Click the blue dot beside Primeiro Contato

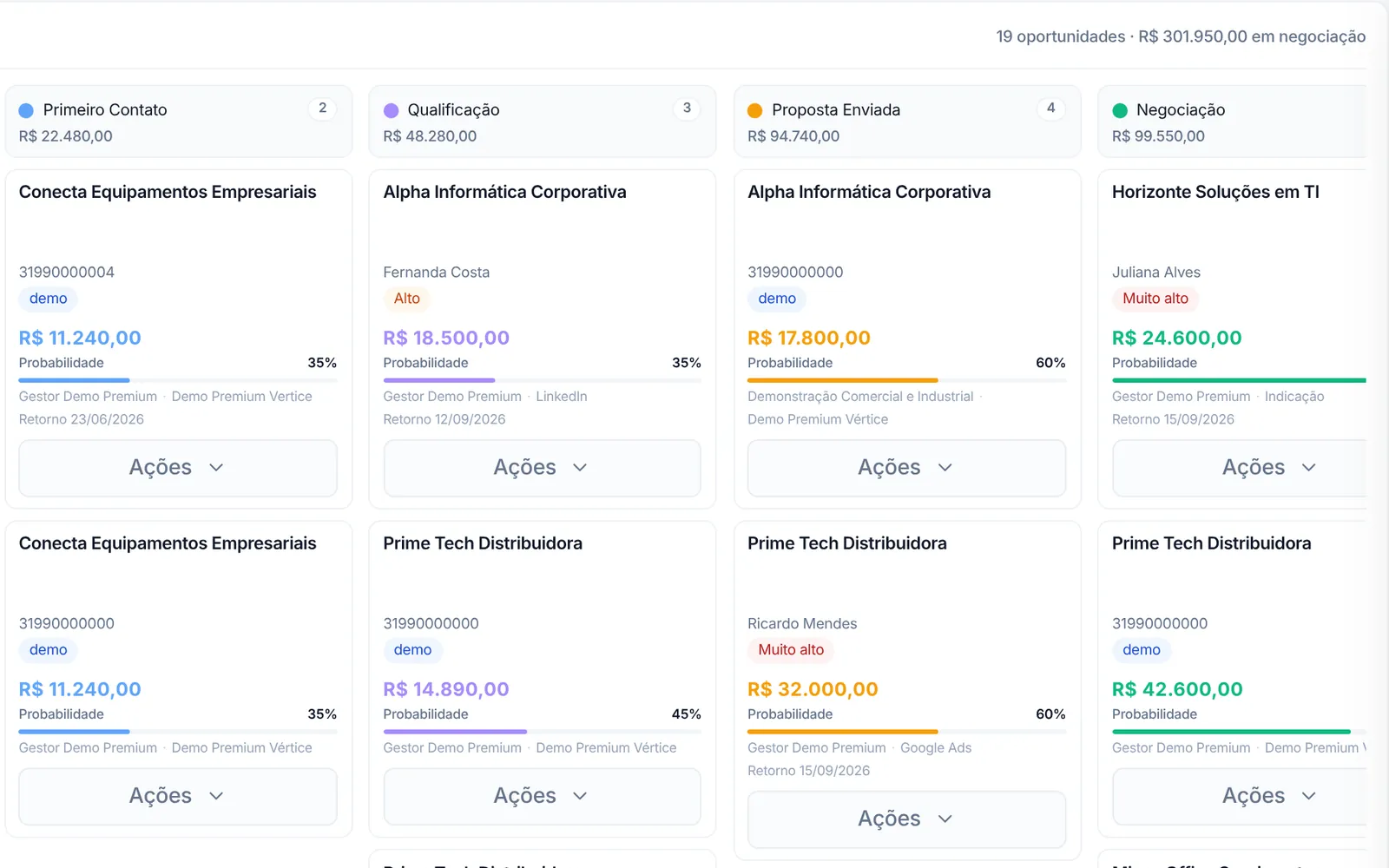click(26, 110)
